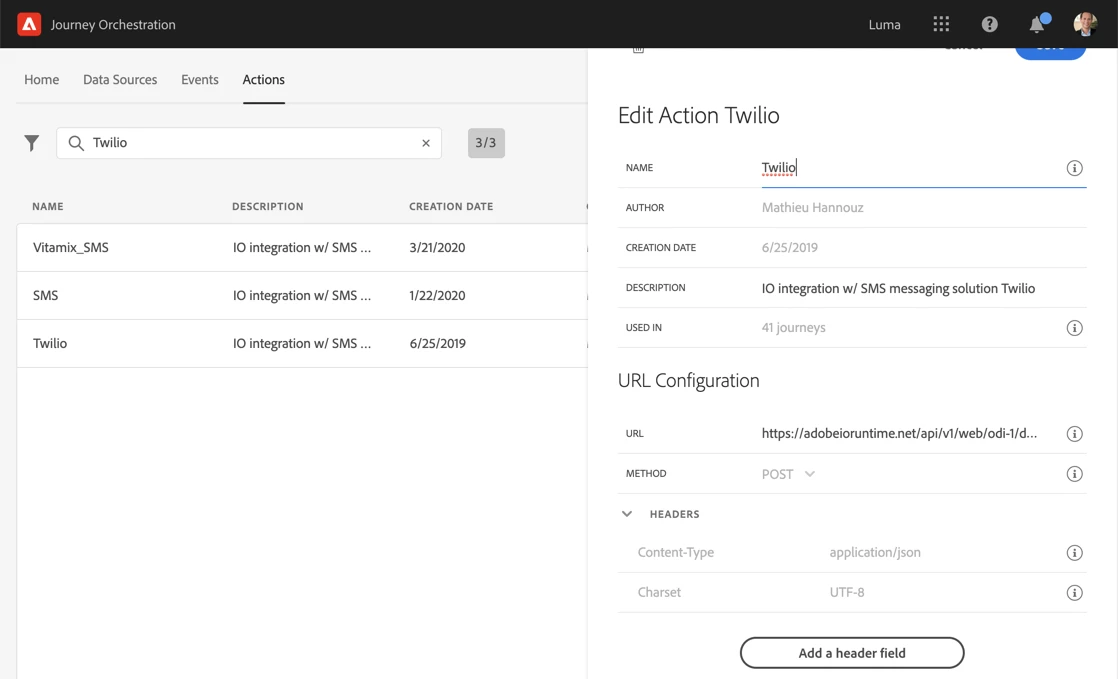Click the 3/3 results counter

point(486,143)
